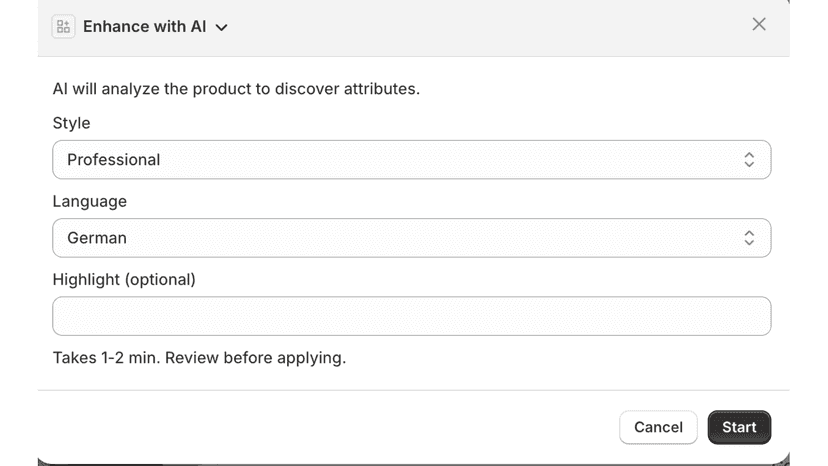This screenshot has width=828, height=466.
Task: Click the 'Enhance with AI' title text
Action: click(145, 26)
